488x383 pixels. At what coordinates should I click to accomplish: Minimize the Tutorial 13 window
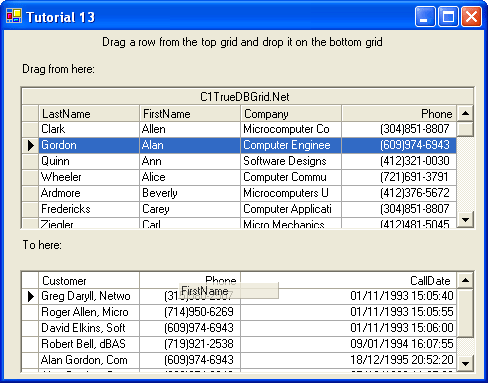pos(425,16)
